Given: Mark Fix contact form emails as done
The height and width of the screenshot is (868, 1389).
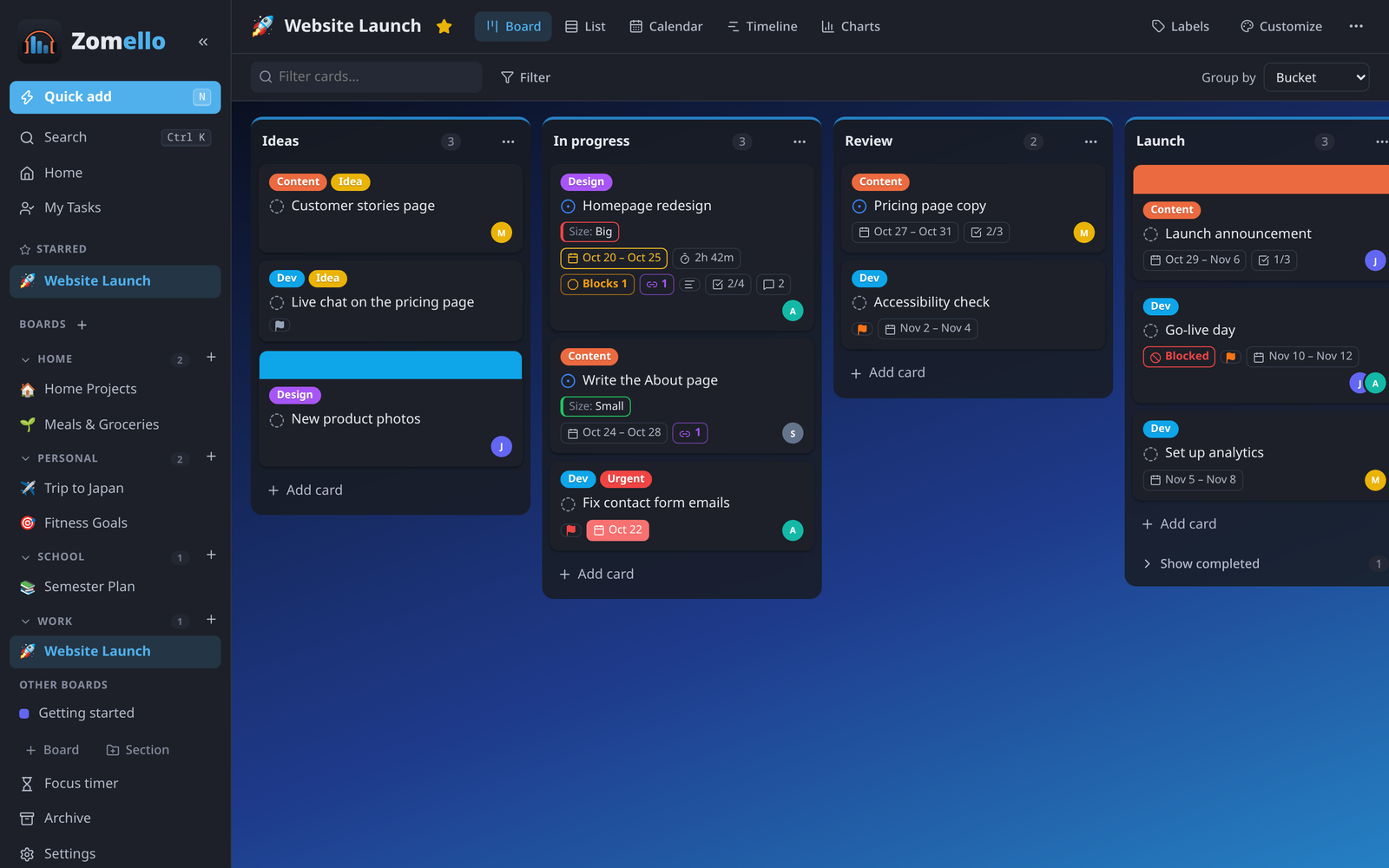Looking at the screenshot, I should (568, 503).
